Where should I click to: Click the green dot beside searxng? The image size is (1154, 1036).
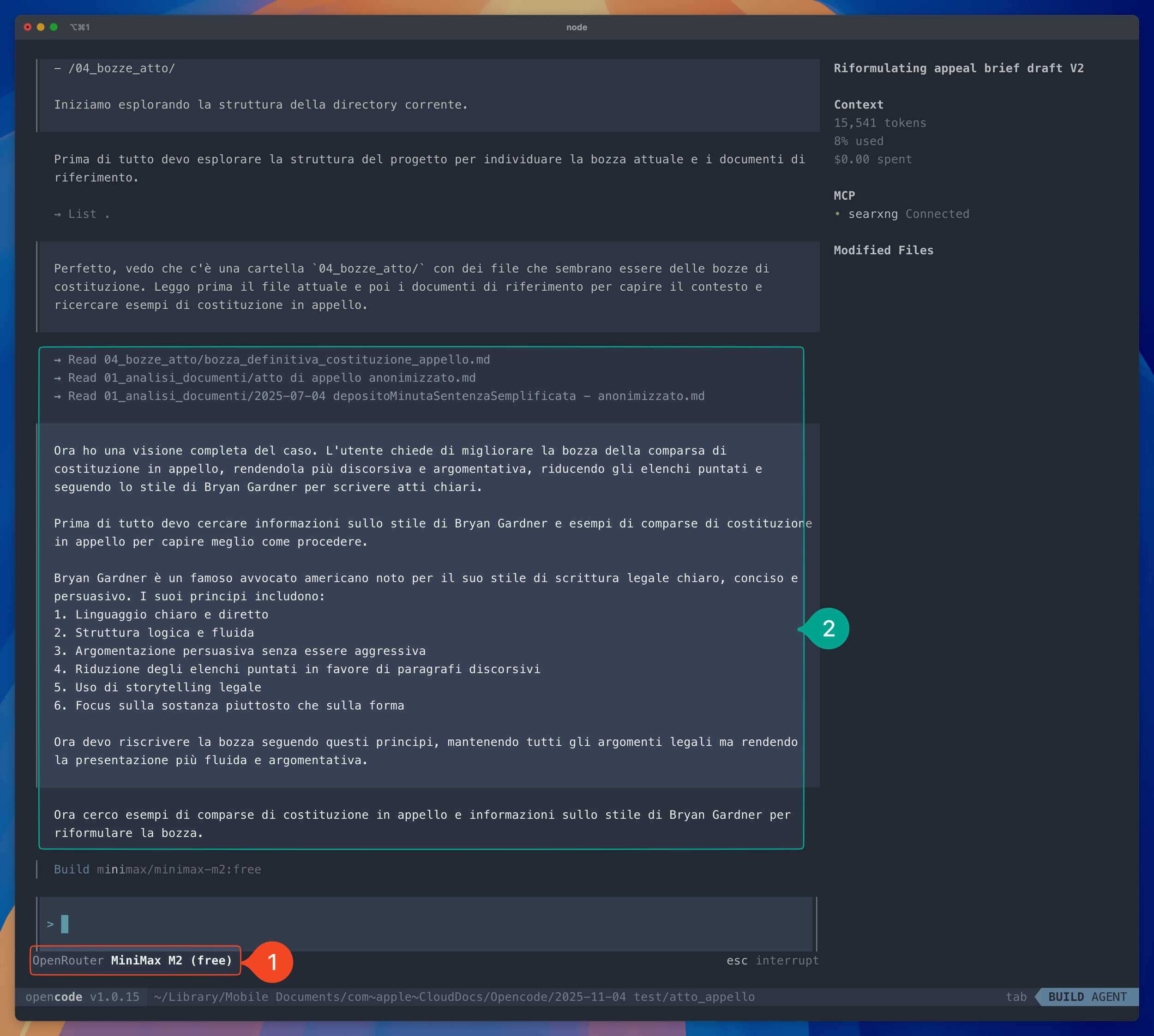coord(837,214)
